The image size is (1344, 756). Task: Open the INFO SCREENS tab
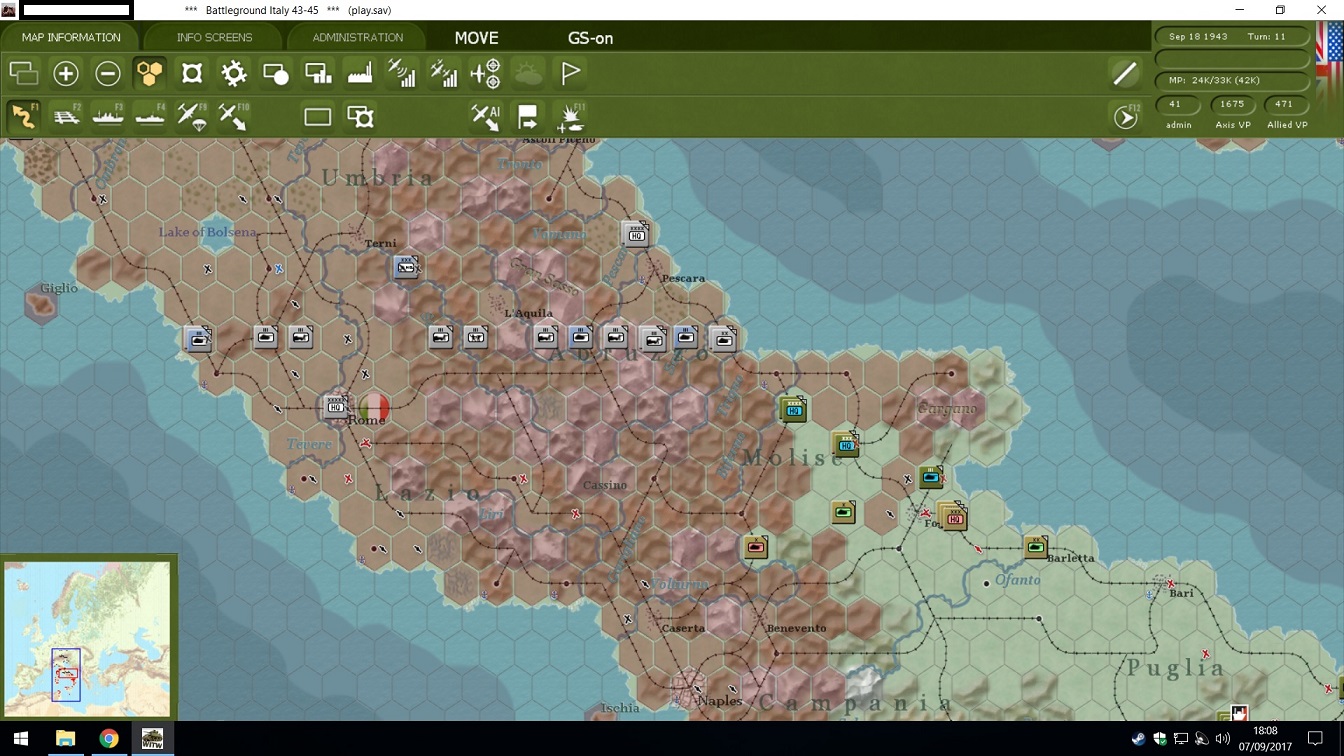point(214,37)
